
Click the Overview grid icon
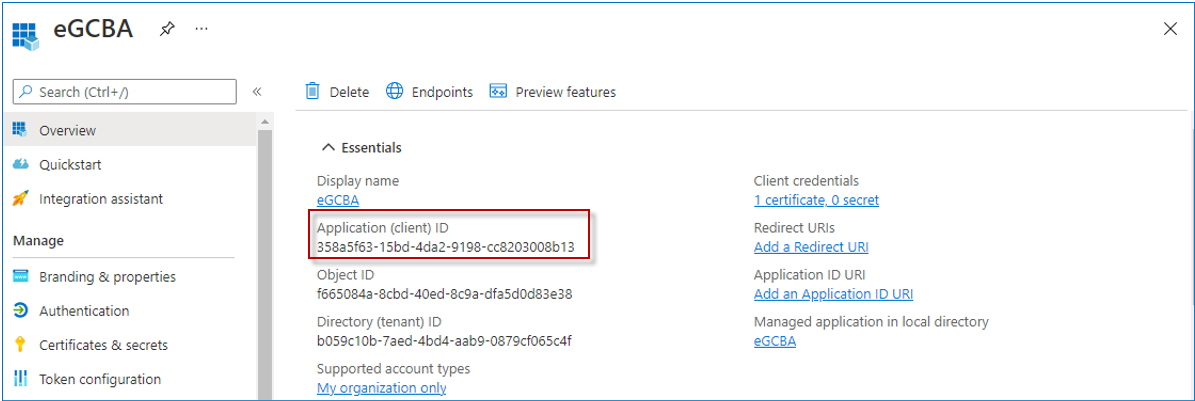pyautogui.click(x=21, y=129)
